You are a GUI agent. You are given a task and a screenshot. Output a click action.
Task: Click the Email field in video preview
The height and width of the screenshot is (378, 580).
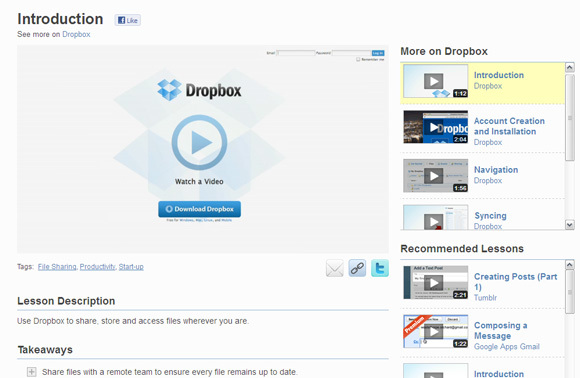click(x=296, y=53)
